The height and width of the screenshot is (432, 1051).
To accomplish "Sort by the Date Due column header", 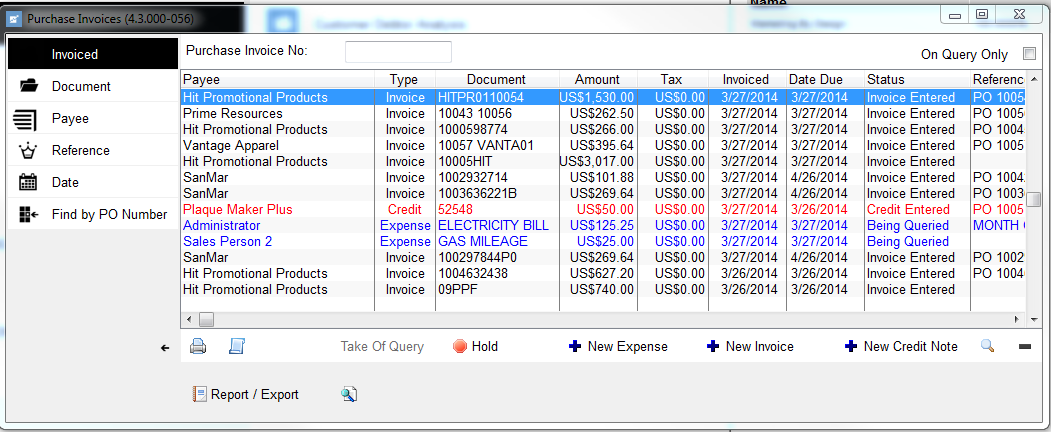I will 824,79.
